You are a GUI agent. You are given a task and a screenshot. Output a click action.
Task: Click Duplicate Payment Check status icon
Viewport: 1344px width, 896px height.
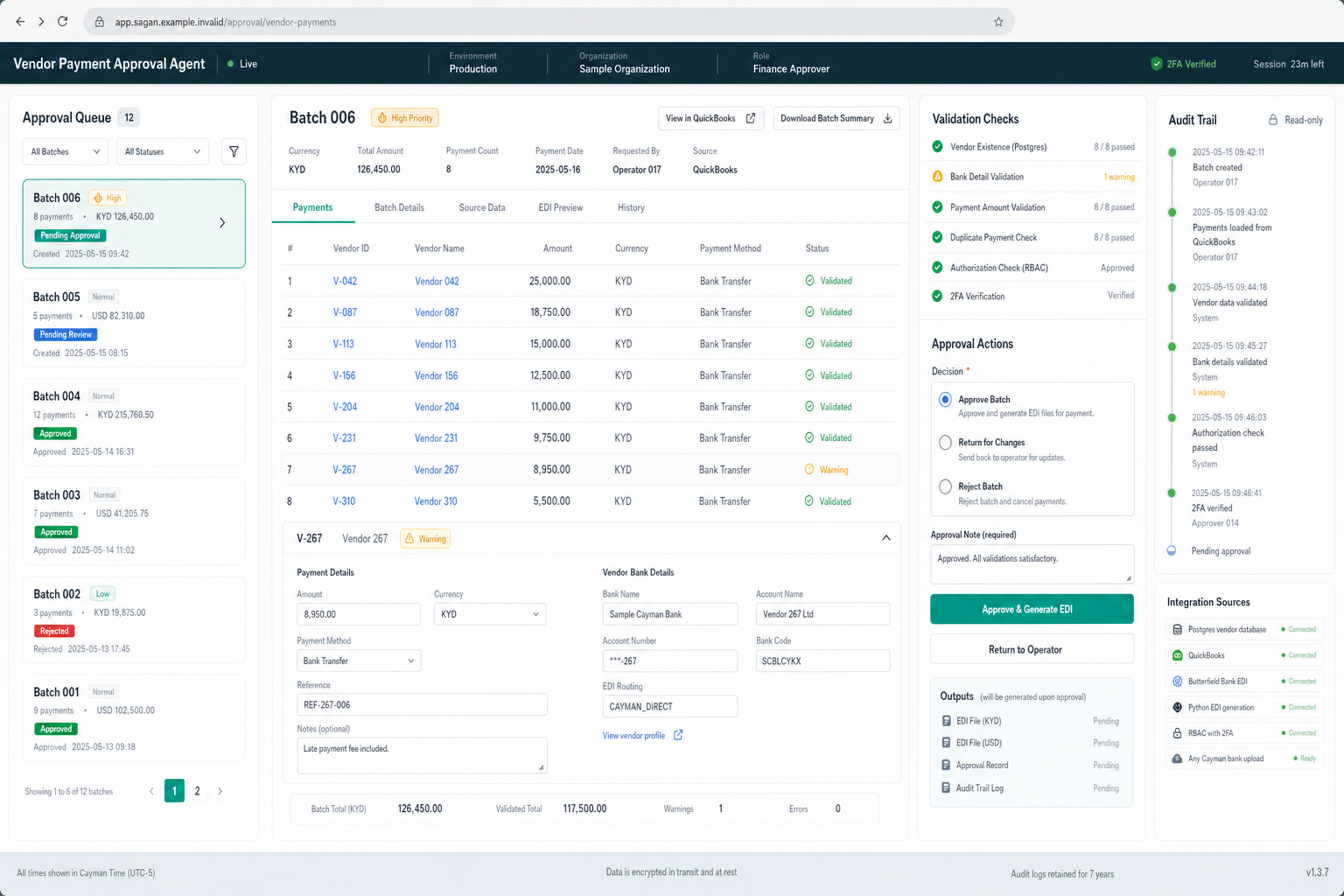pyautogui.click(x=938, y=237)
